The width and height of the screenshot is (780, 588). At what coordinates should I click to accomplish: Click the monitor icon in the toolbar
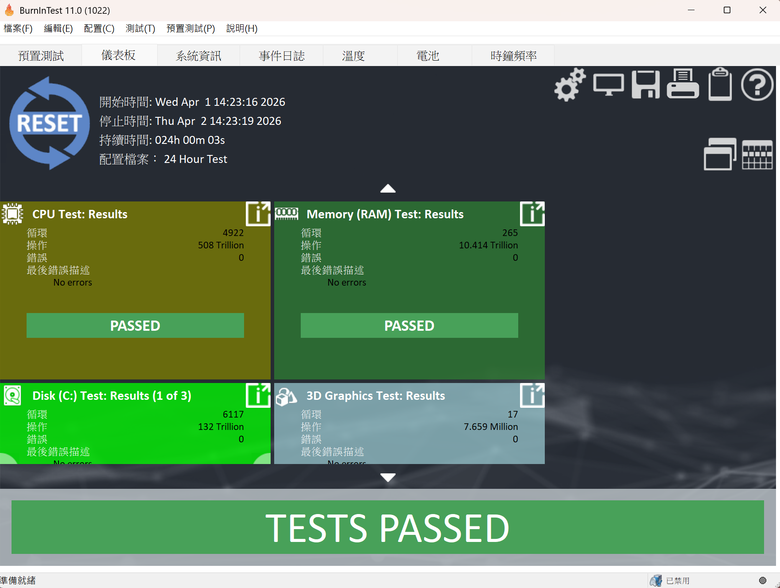(608, 85)
